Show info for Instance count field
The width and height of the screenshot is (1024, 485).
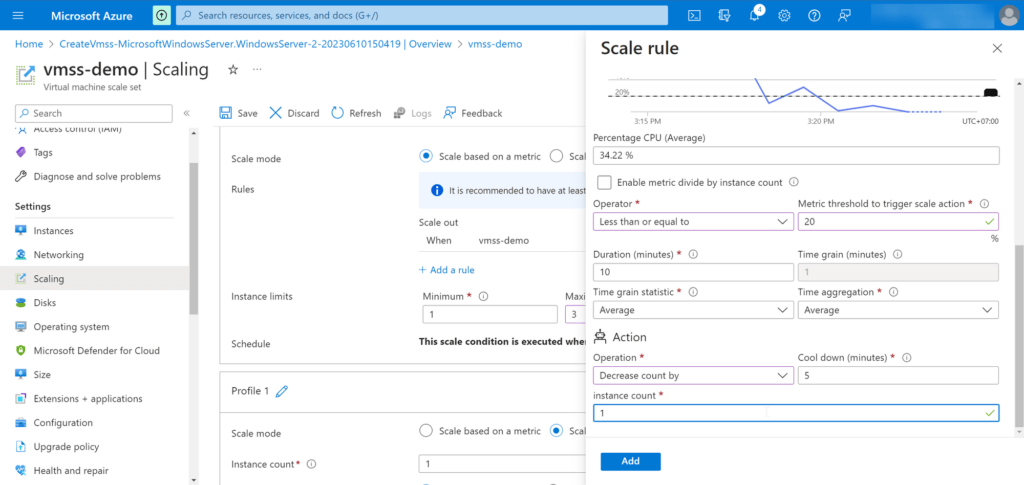coord(312,464)
